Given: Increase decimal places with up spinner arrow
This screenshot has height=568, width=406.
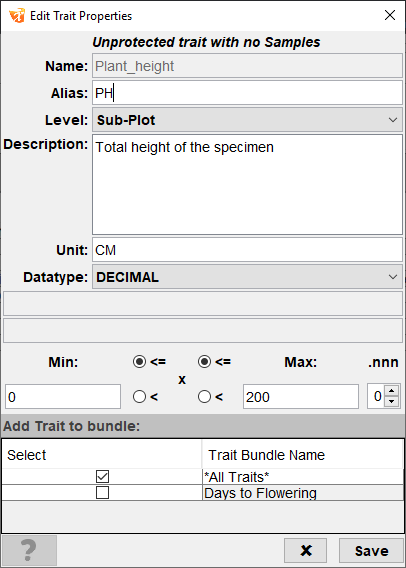Looking at the screenshot, I should [x=392, y=391].
